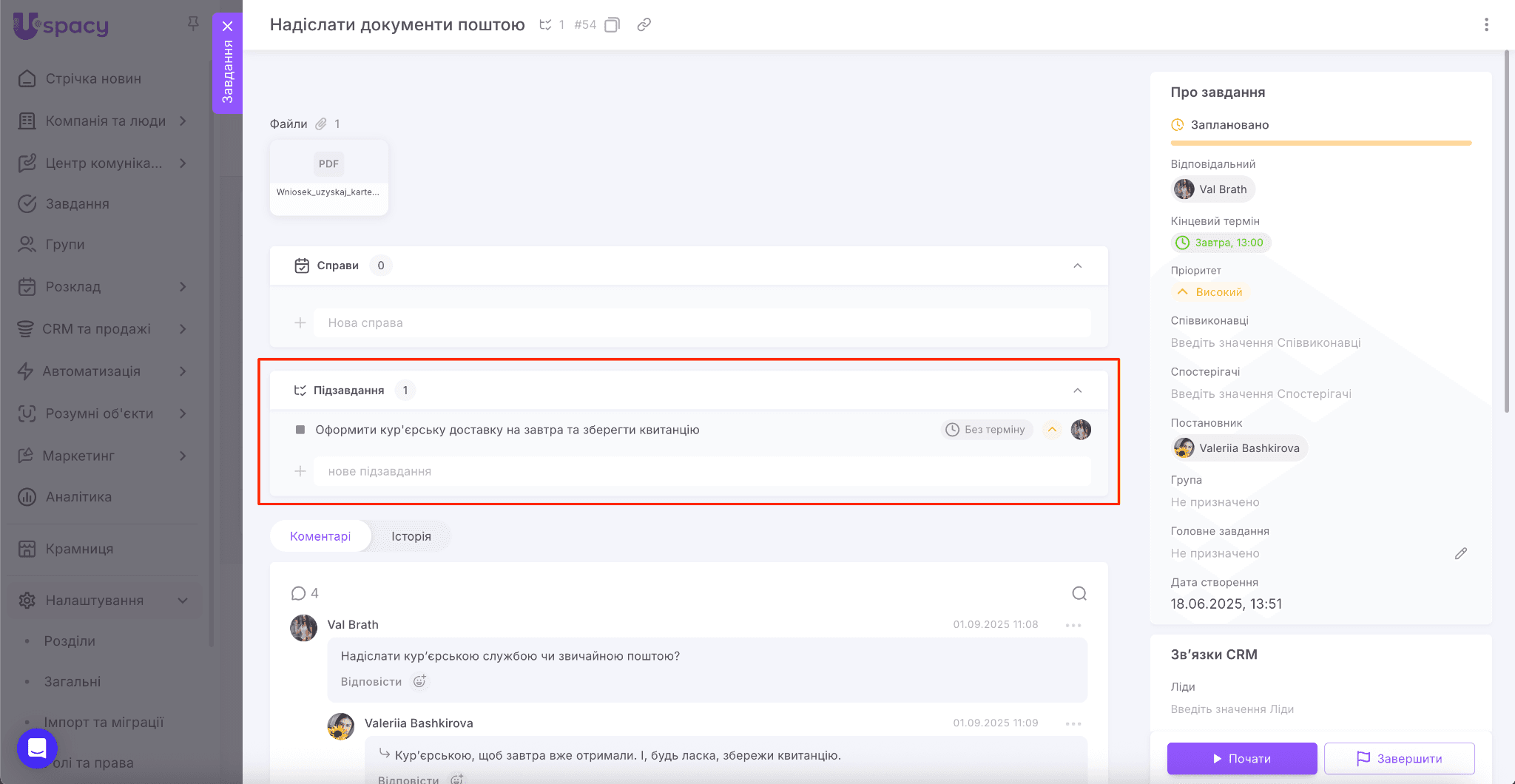
Task: Switch to the Історія tab
Action: coord(411,536)
